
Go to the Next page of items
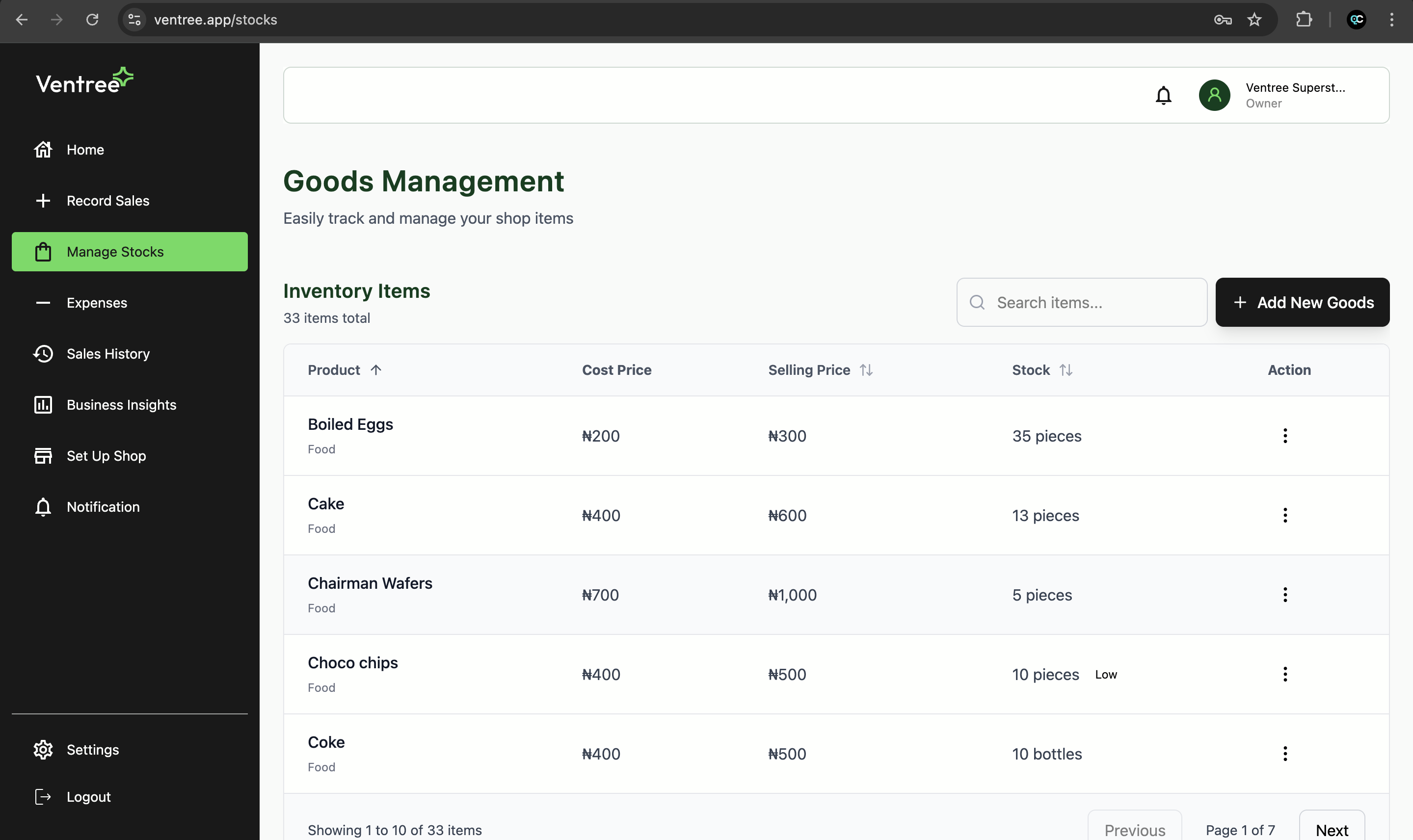coord(1332,830)
